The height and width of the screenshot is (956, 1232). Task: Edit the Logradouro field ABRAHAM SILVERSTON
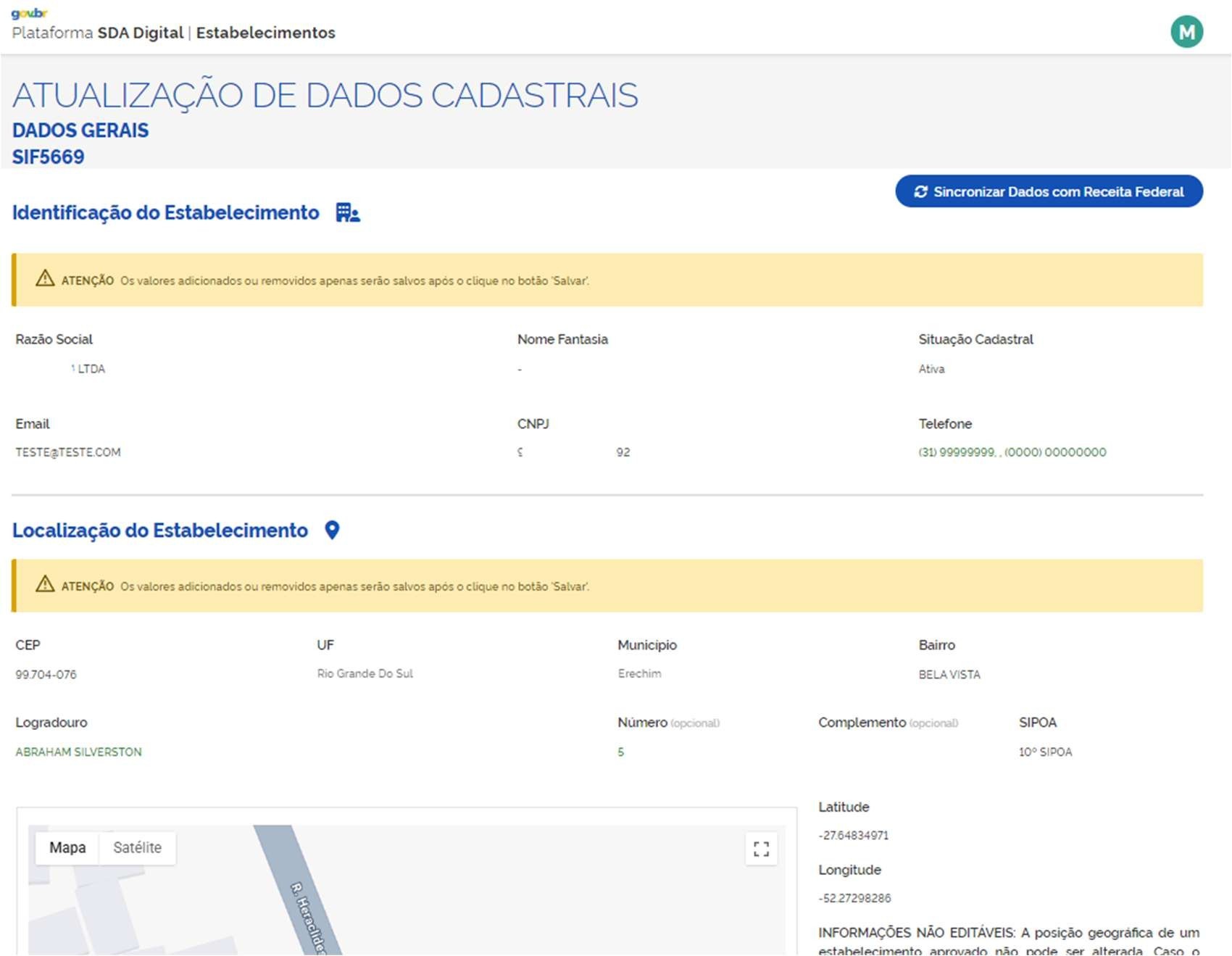pos(79,752)
